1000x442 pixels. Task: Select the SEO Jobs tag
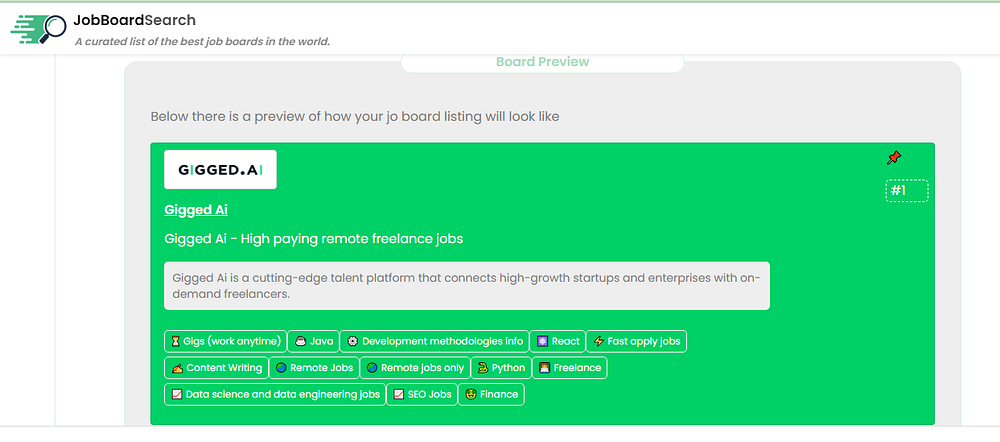[422, 394]
